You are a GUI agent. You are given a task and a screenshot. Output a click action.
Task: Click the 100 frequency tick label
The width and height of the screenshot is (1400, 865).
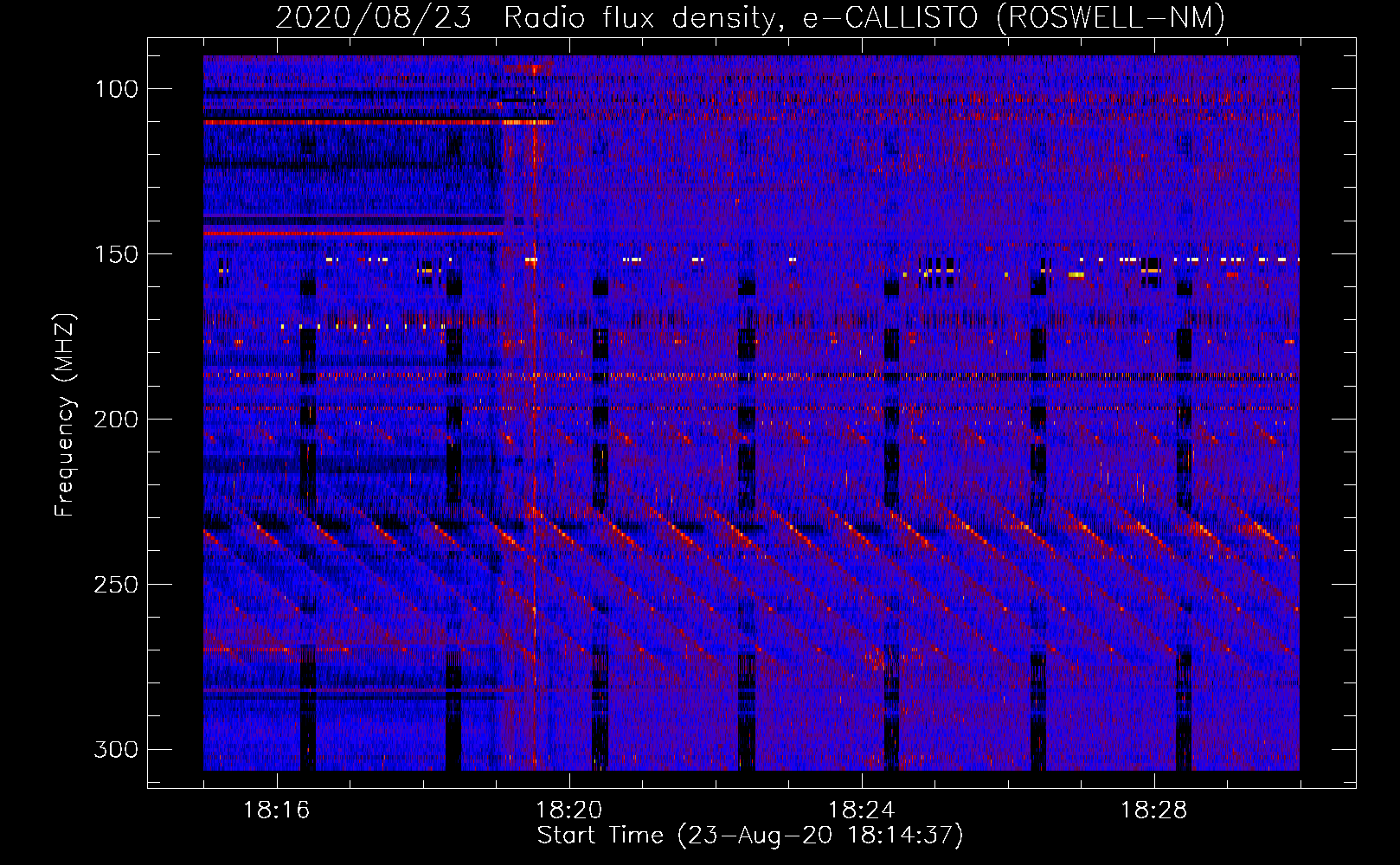[x=116, y=89]
